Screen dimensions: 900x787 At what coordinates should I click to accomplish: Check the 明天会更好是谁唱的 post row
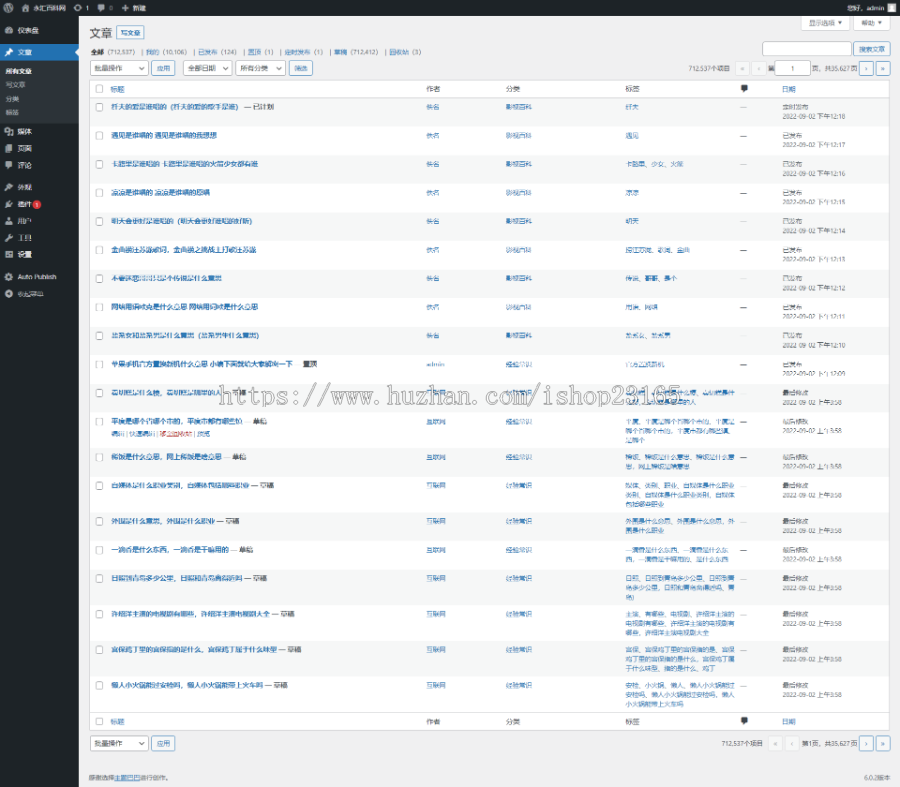[99, 222]
